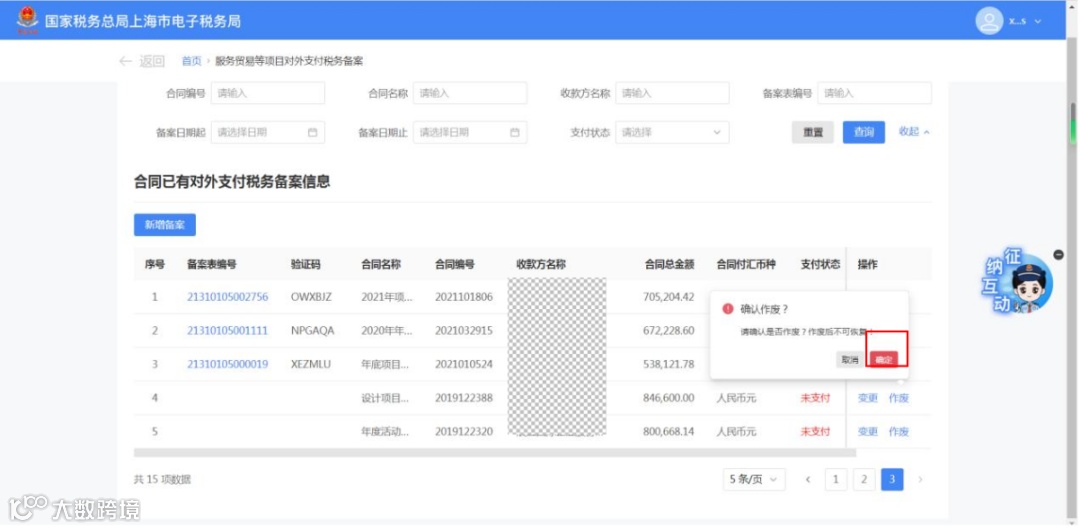Focus the 收款方名称 input field

(x=672, y=93)
